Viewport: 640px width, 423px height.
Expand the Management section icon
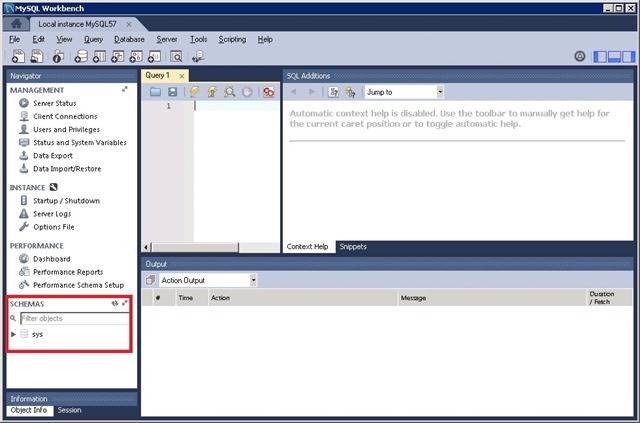pyautogui.click(x=124, y=89)
